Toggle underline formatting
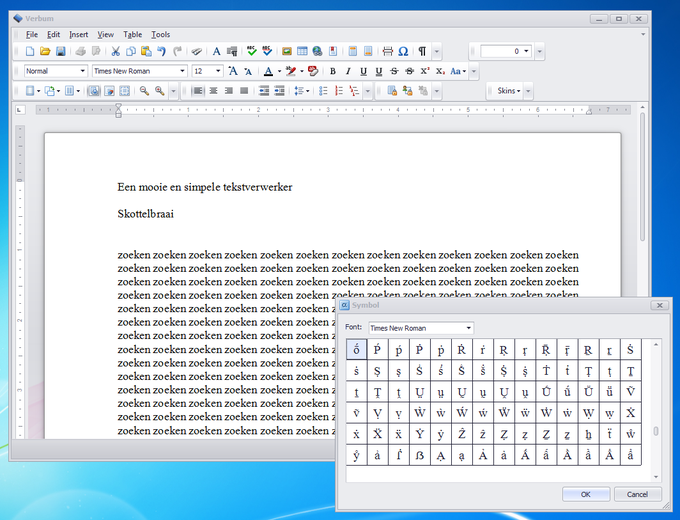Screen dimensions: 680x520 [x=363, y=71]
